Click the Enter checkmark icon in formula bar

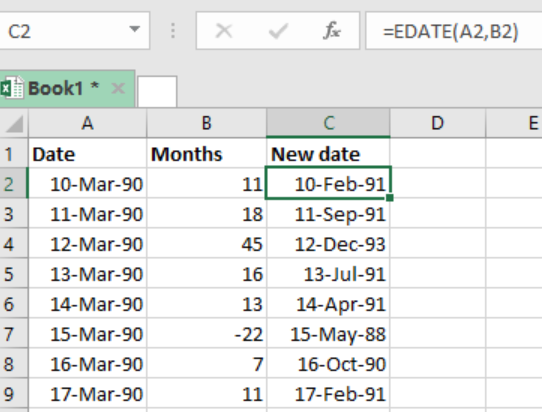[278, 31]
